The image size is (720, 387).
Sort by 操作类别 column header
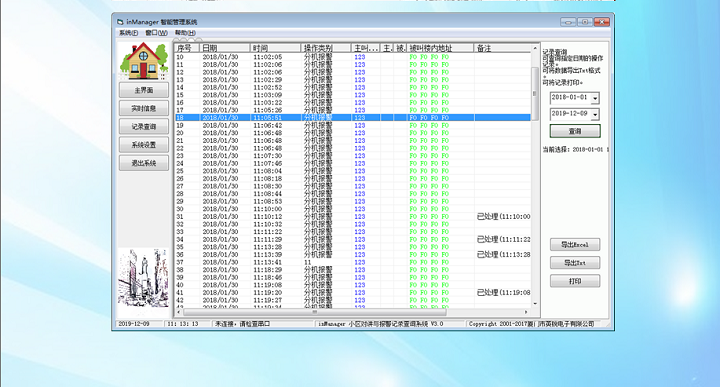point(326,48)
